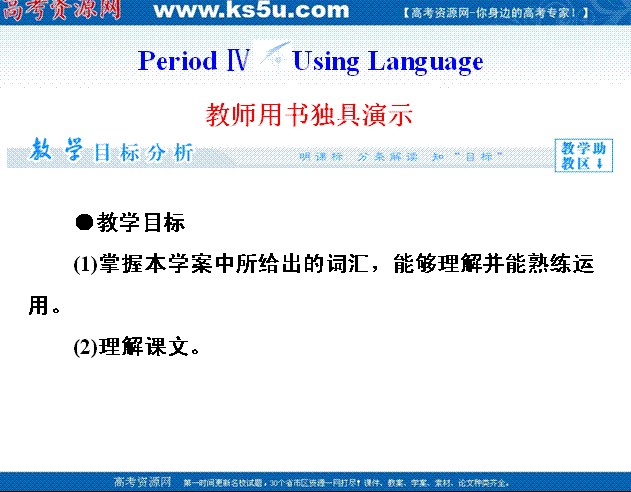
Task: Click the down arrow in 教学助教区 button
Action: pos(600,163)
